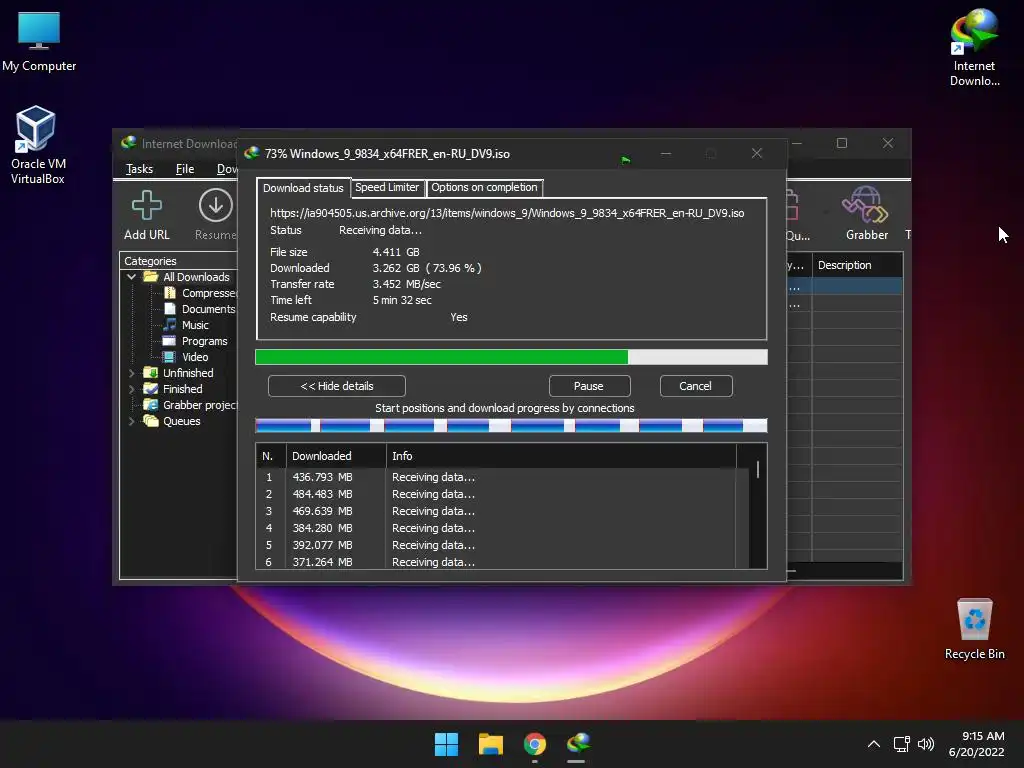The height and width of the screenshot is (768, 1024).
Task: Switch to Options on completion tab
Action: [x=484, y=187]
